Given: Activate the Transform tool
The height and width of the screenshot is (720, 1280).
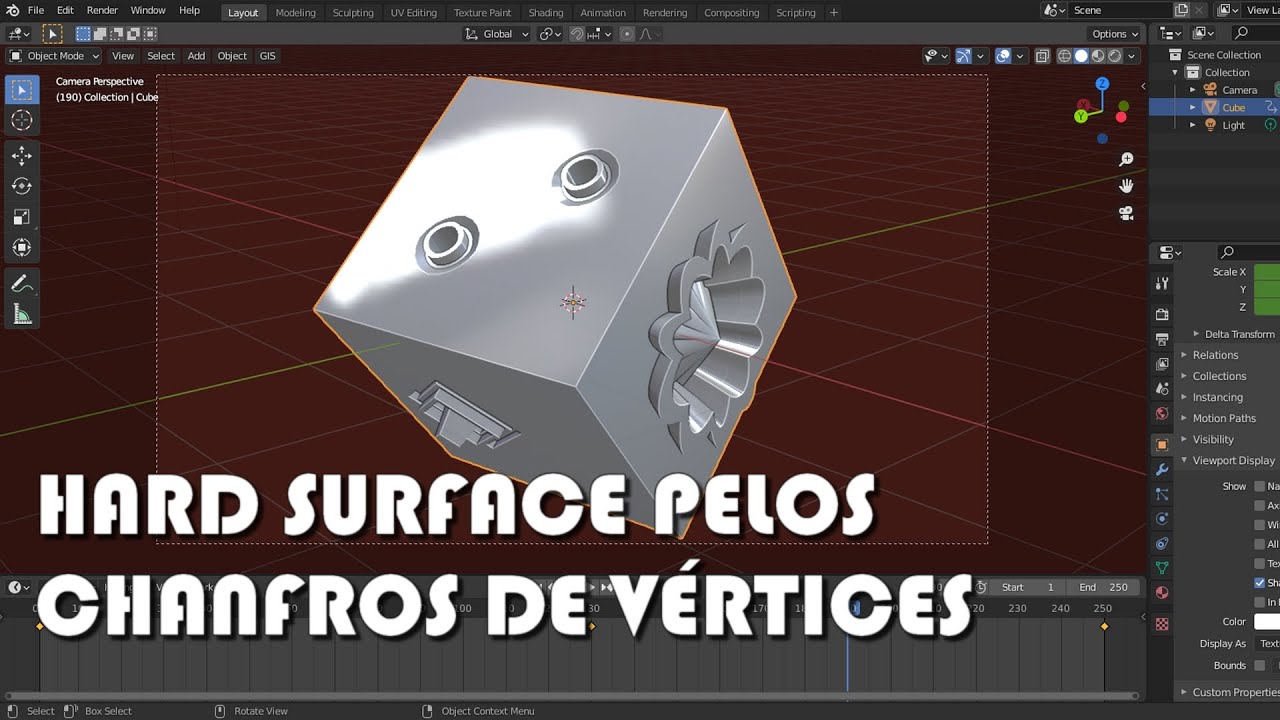Looking at the screenshot, I should [x=21, y=248].
